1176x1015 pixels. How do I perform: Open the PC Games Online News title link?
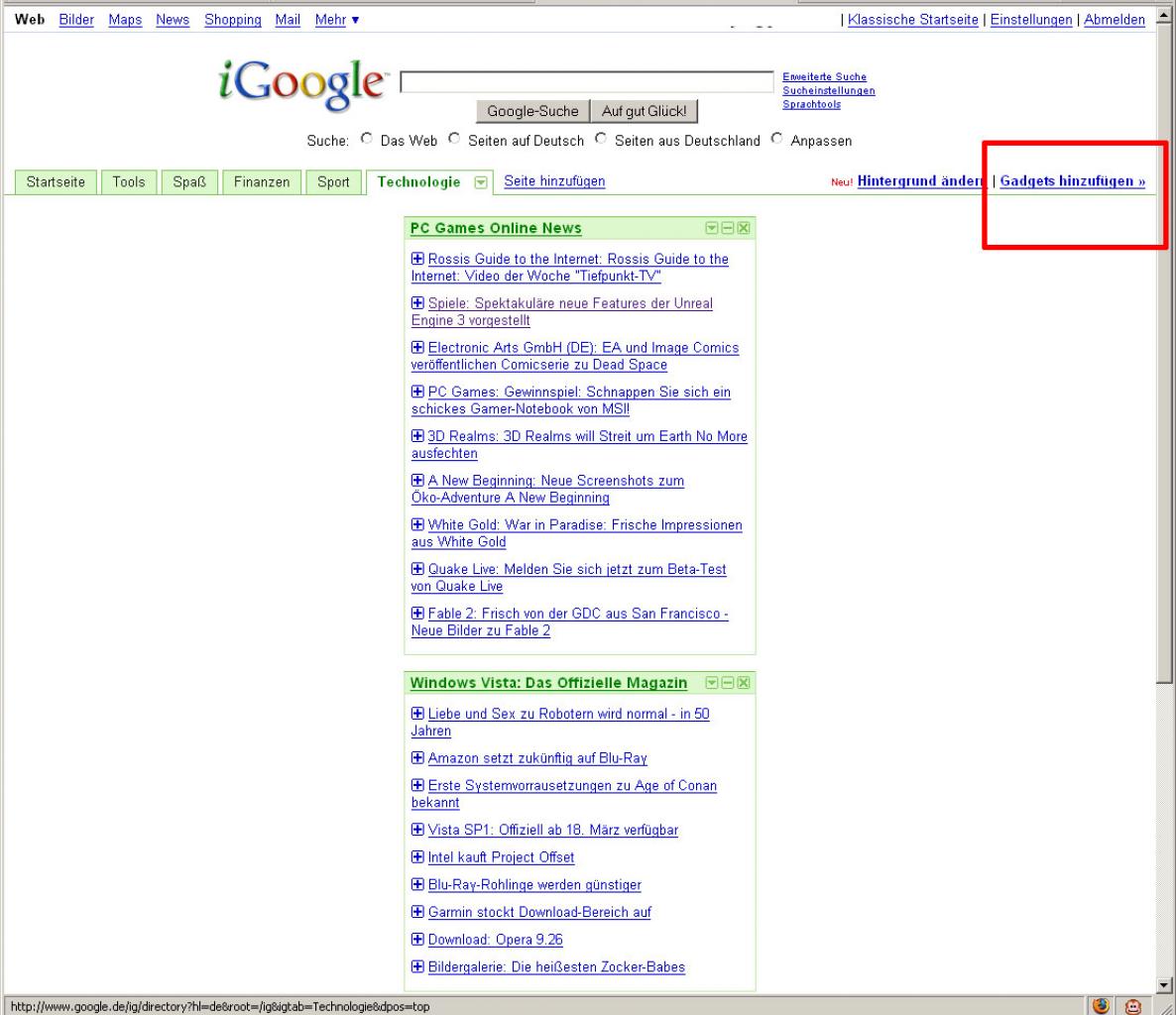click(496, 228)
